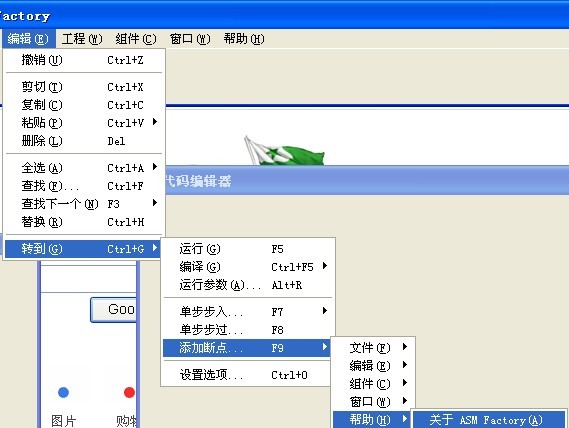Expand submenu arrow beside 单步步入
Image resolution: width=569 pixels, height=428 pixels.
pos(325,311)
